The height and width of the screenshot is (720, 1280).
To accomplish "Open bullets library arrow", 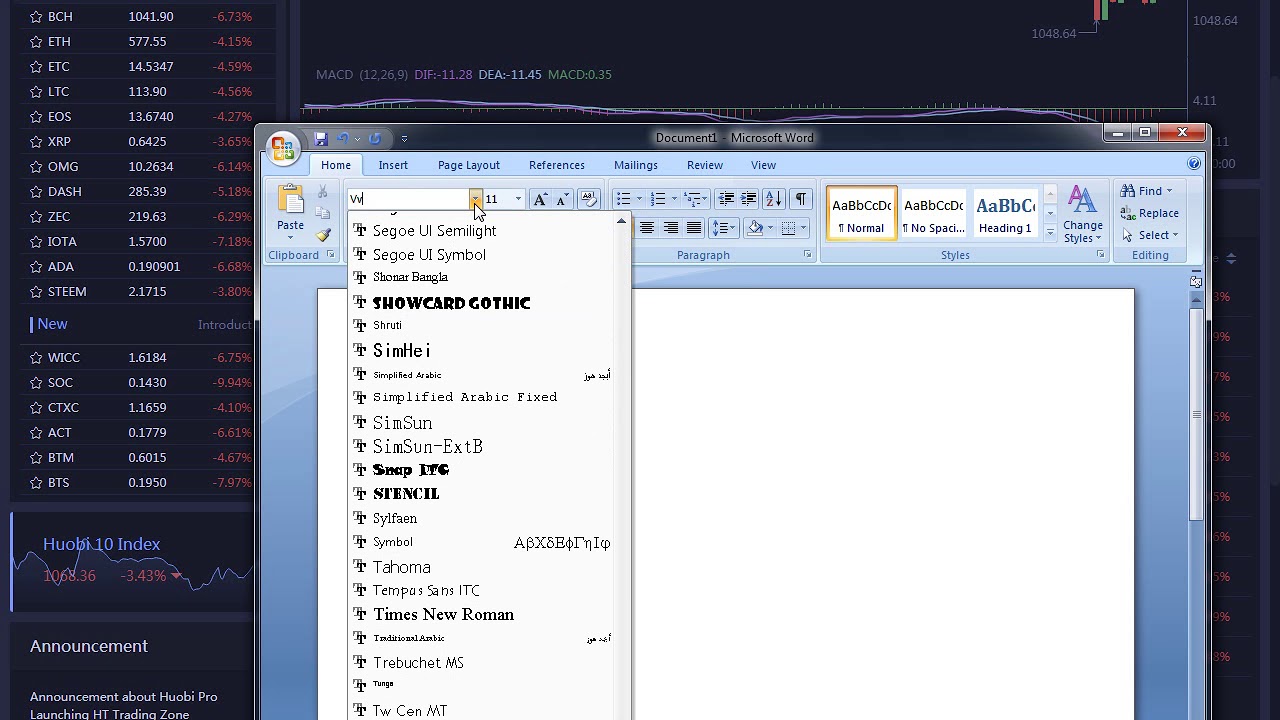I will (639, 199).
